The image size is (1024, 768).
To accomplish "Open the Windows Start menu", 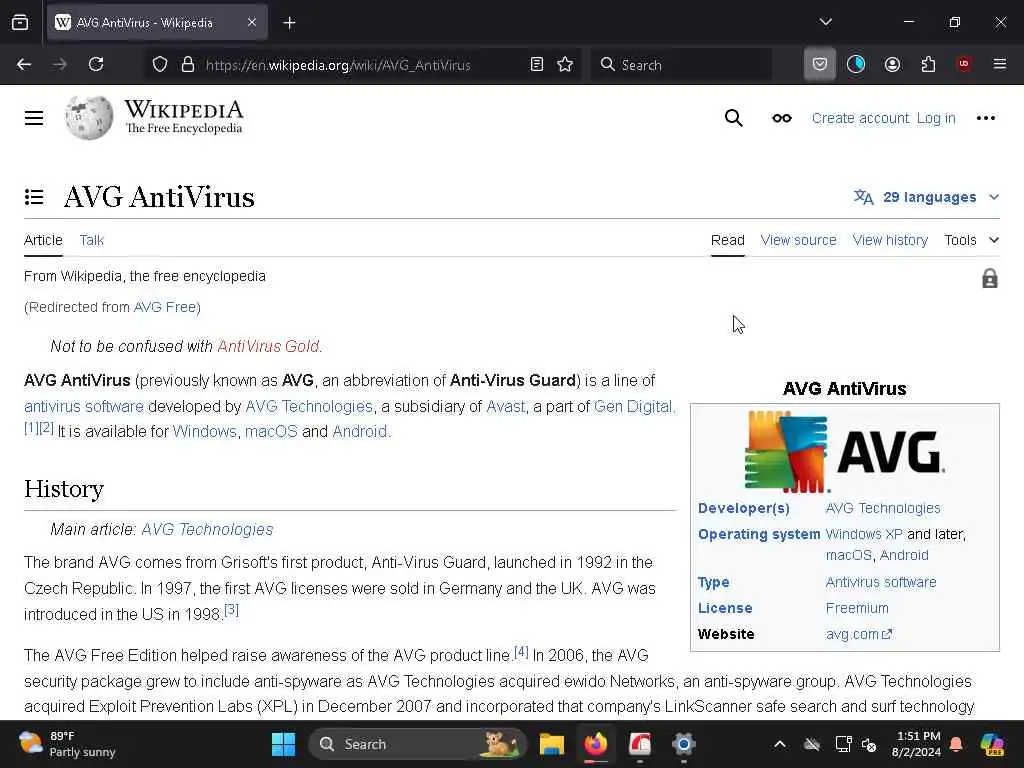I will pyautogui.click(x=283, y=744).
